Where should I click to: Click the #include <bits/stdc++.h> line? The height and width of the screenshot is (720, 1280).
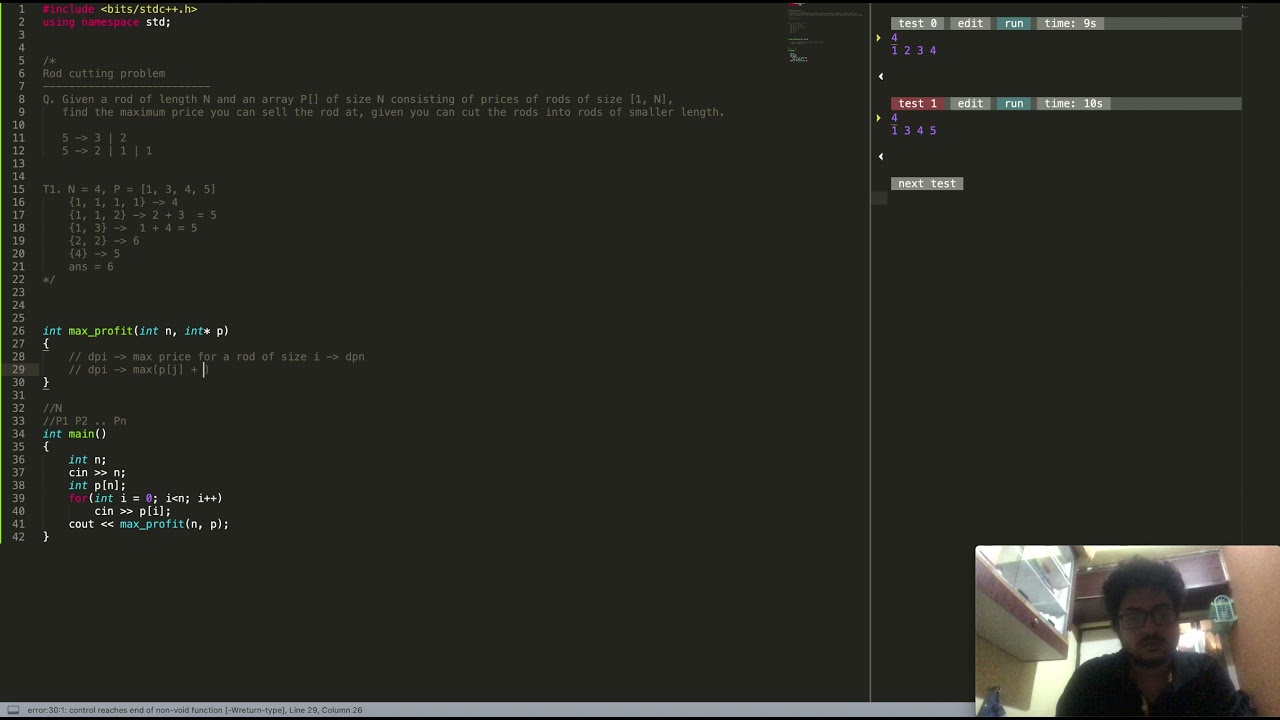(120, 9)
